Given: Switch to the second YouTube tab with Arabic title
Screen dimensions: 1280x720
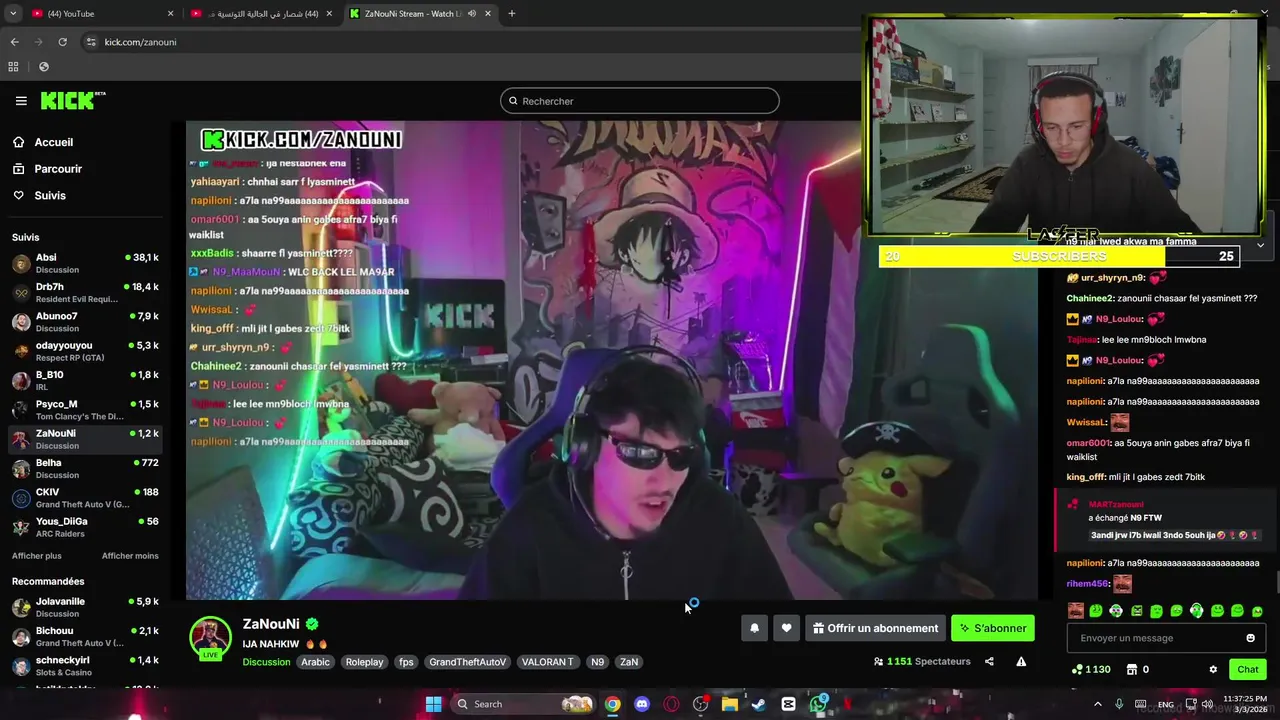Looking at the screenshot, I should coord(262,14).
